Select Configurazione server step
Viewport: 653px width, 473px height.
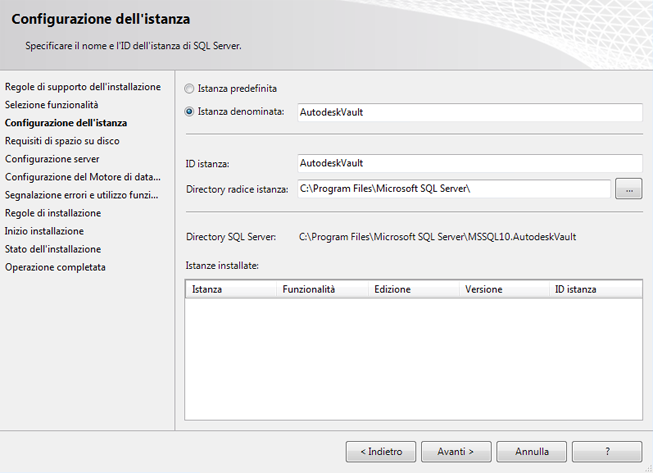tap(52, 159)
